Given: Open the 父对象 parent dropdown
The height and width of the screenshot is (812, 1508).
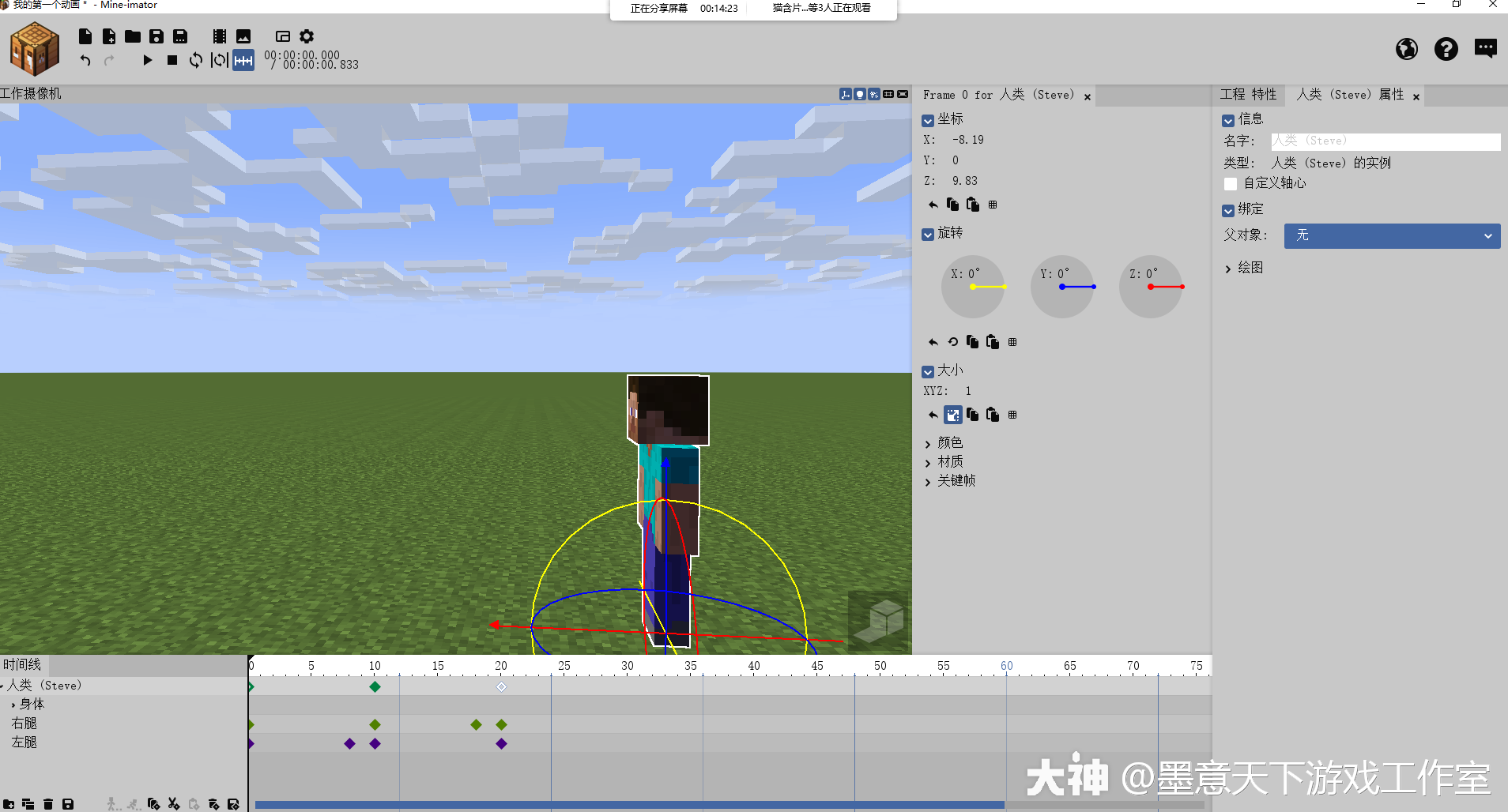Looking at the screenshot, I should pos(1392,235).
